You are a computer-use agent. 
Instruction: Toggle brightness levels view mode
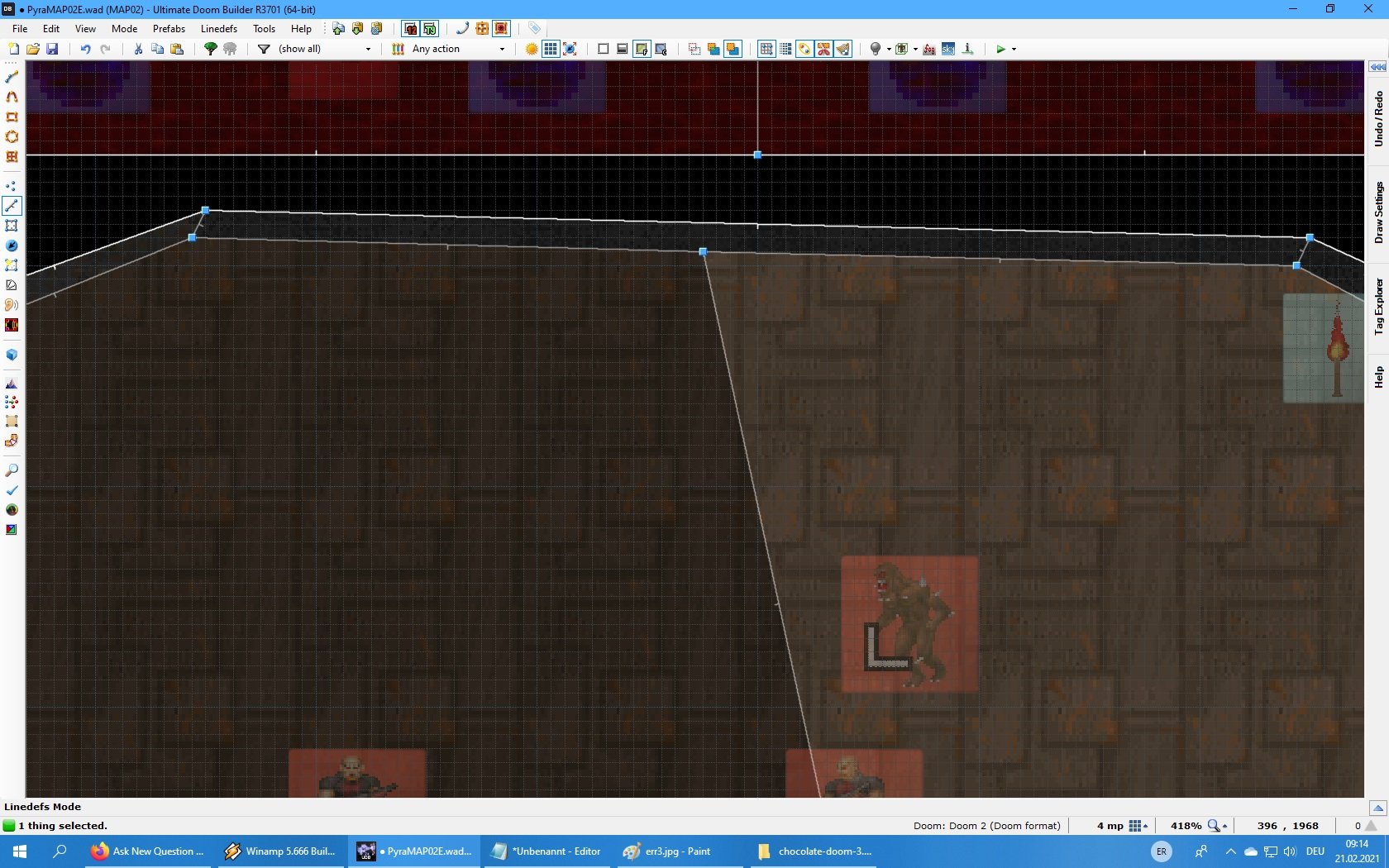(x=622, y=49)
